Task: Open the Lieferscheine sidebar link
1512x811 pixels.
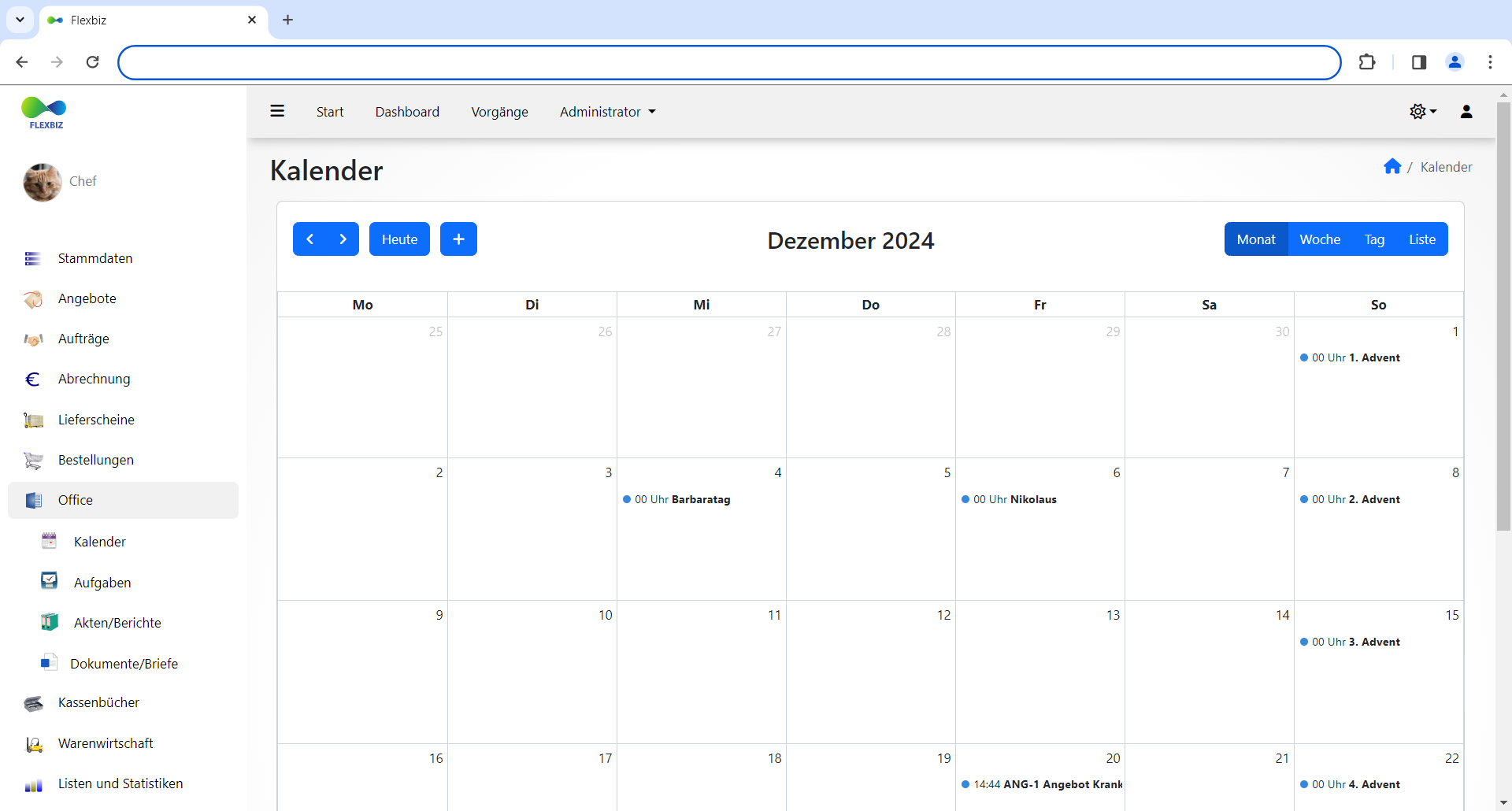Action: click(96, 420)
